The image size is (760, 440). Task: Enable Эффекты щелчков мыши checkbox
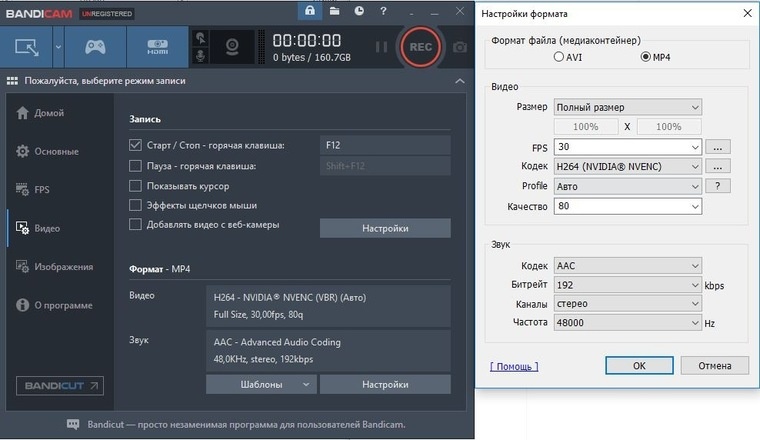[x=135, y=205]
